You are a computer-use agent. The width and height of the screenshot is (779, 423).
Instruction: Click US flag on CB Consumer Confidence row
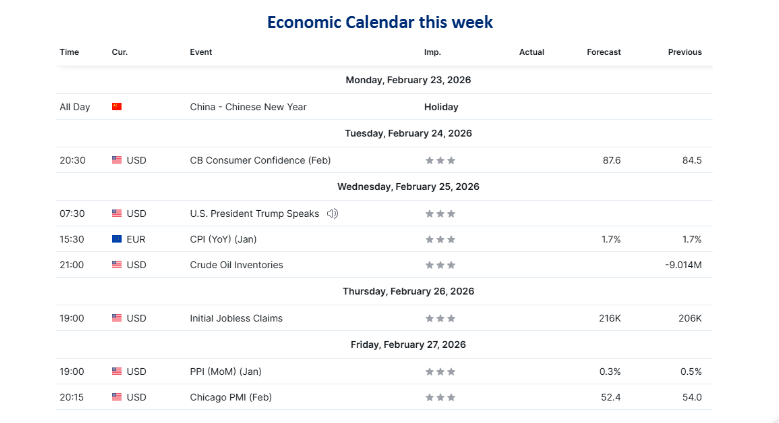pyautogui.click(x=117, y=160)
